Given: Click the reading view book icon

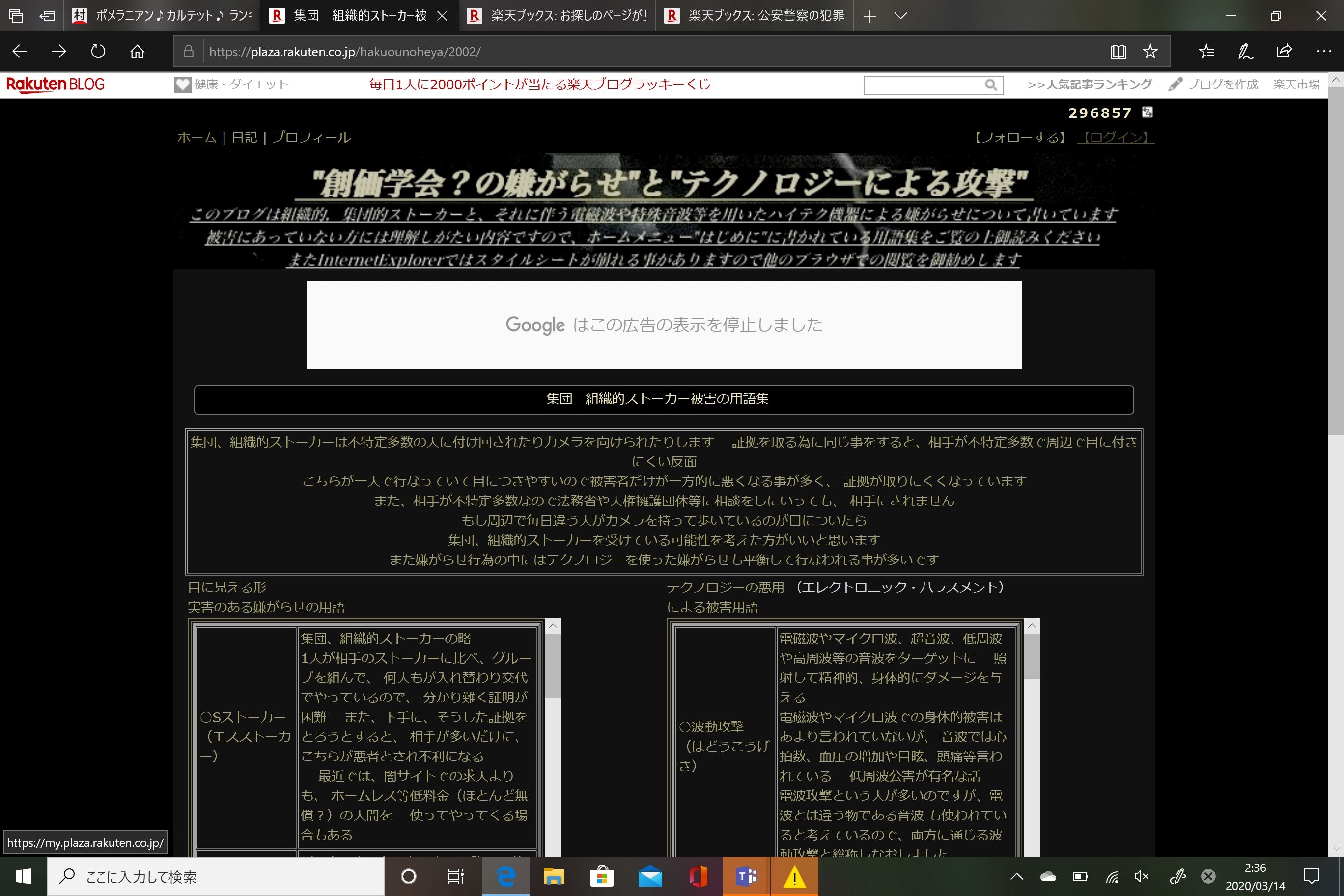Looking at the screenshot, I should coord(1118,52).
